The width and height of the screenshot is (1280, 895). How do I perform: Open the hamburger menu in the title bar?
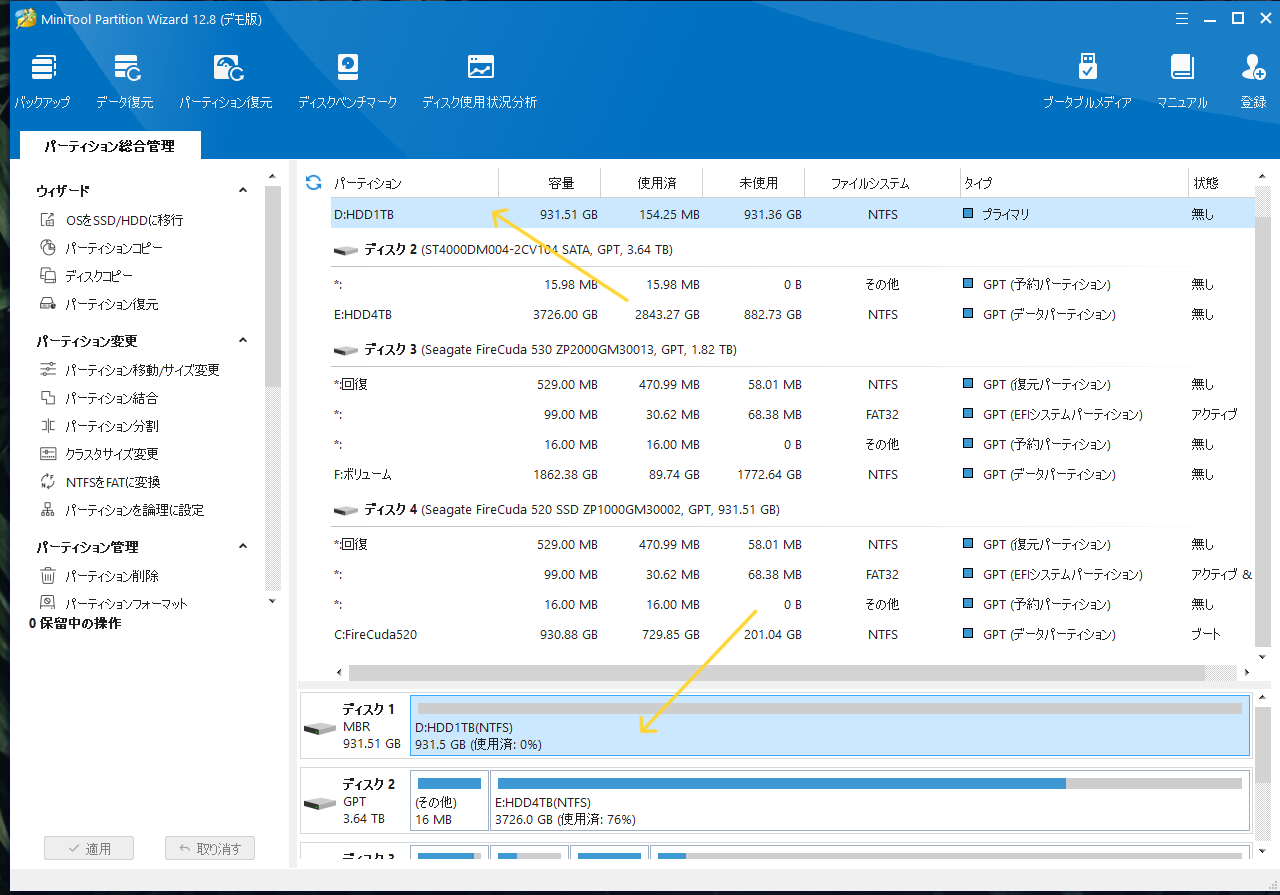click(1181, 18)
